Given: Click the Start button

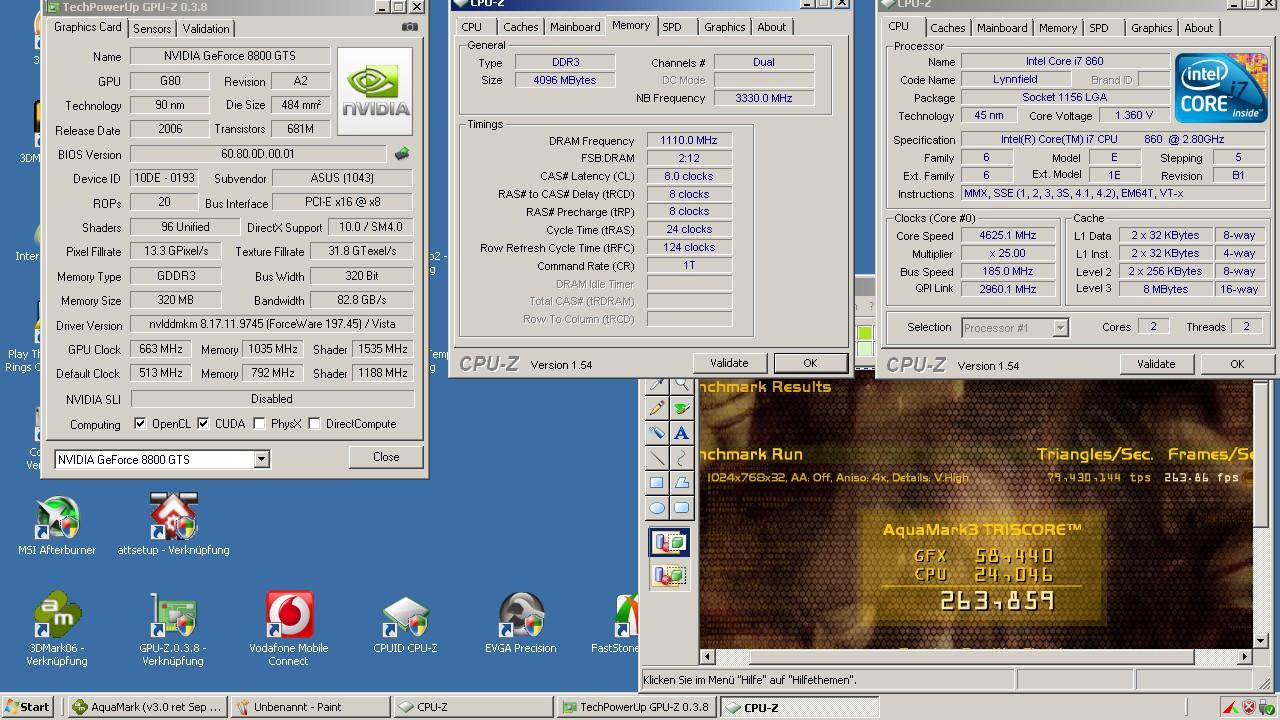Looking at the screenshot, I should [x=27, y=707].
